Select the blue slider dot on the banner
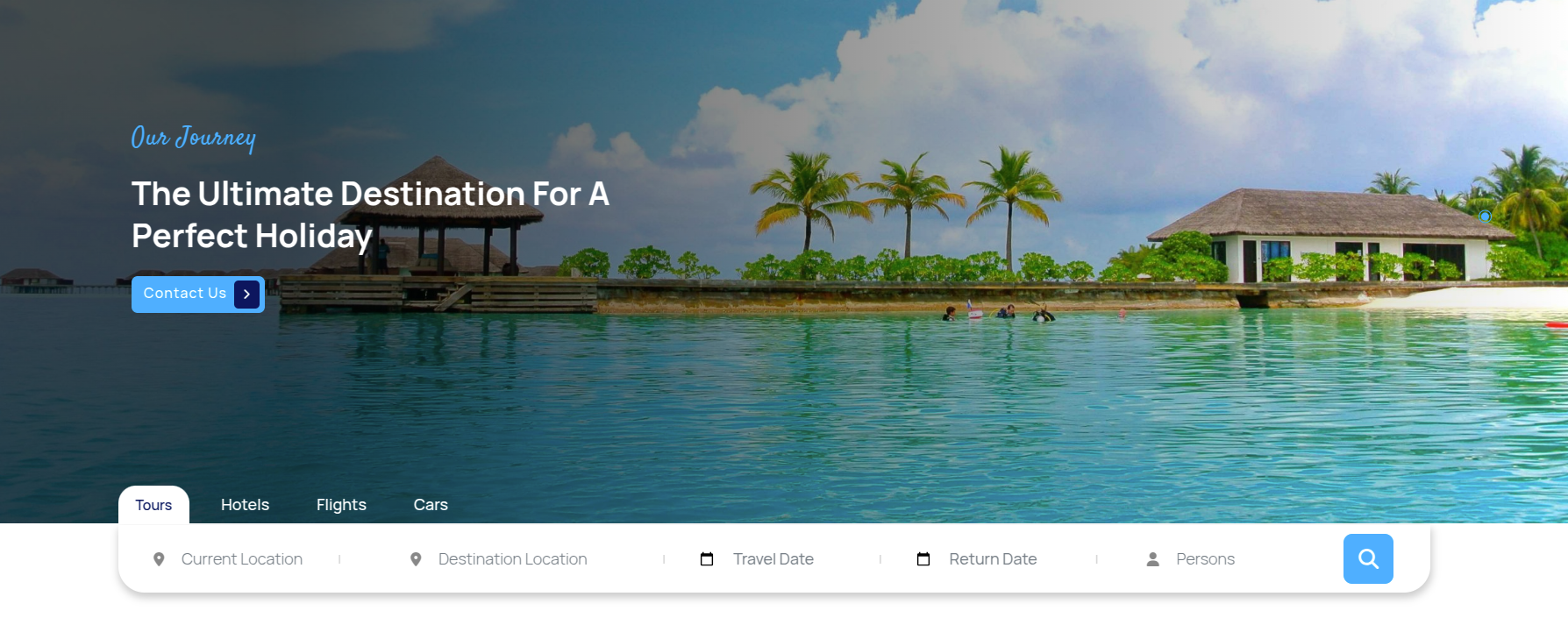Image resolution: width=1568 pixels, height=618 pixels. coord(1485,216)
